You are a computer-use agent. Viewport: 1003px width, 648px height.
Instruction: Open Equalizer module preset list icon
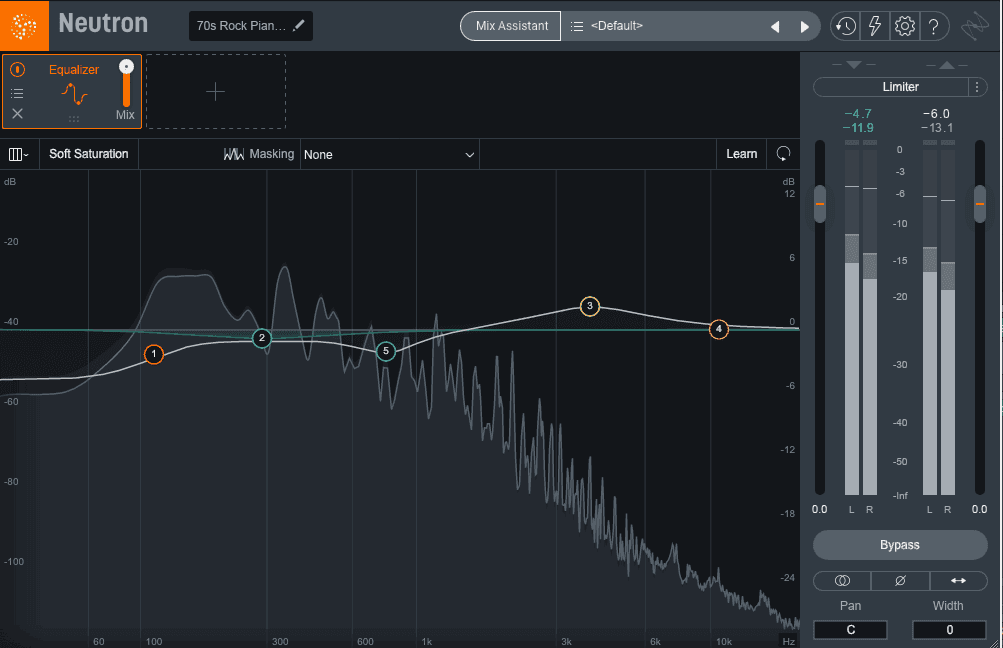(17, 93)
